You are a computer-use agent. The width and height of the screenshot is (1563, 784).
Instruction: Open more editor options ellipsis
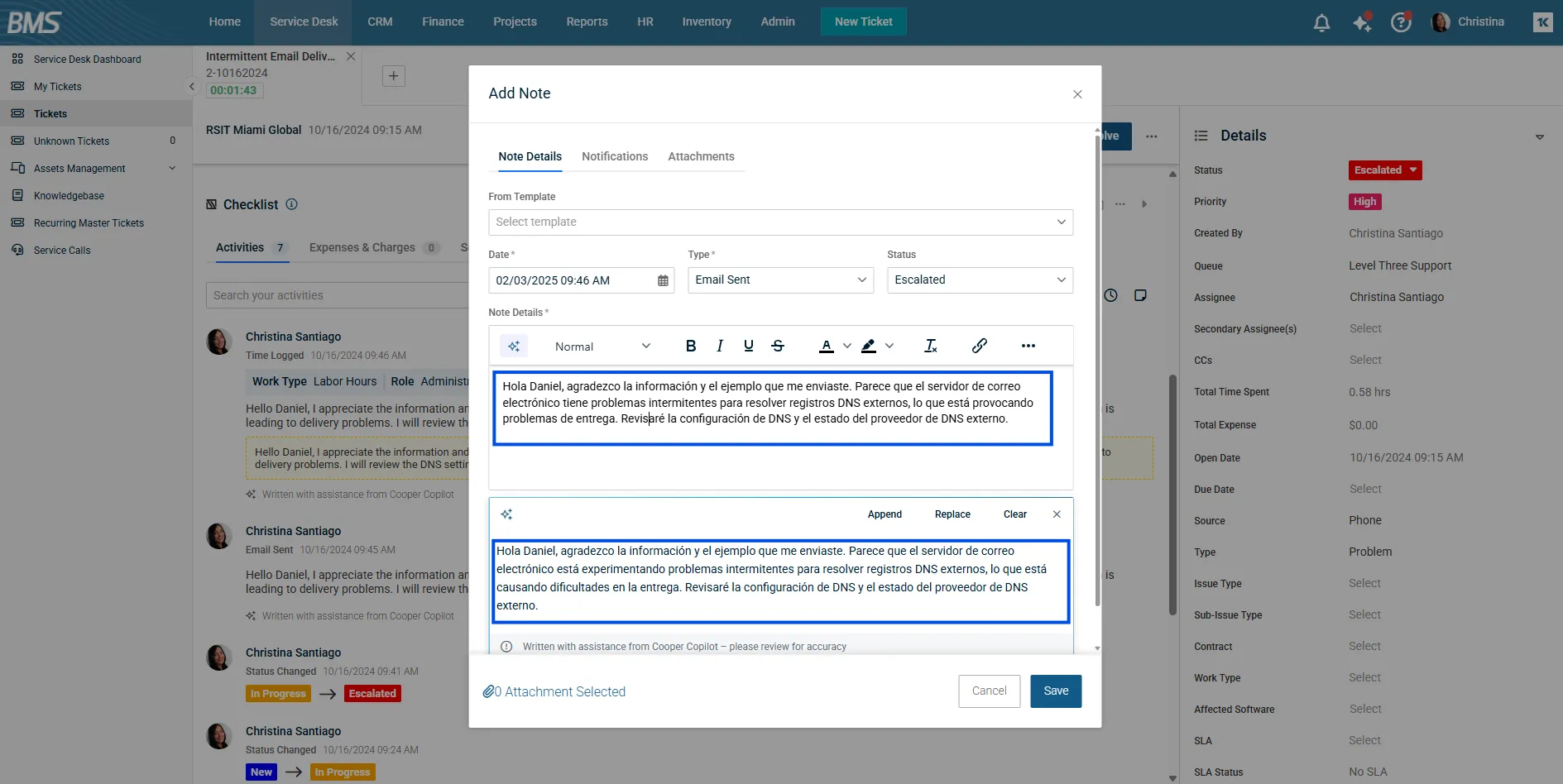point(1028,346)
